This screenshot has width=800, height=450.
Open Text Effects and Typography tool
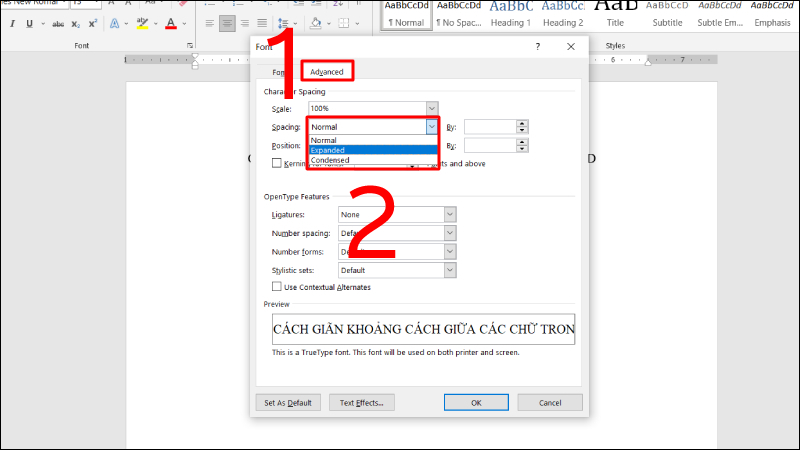point(115,23)
